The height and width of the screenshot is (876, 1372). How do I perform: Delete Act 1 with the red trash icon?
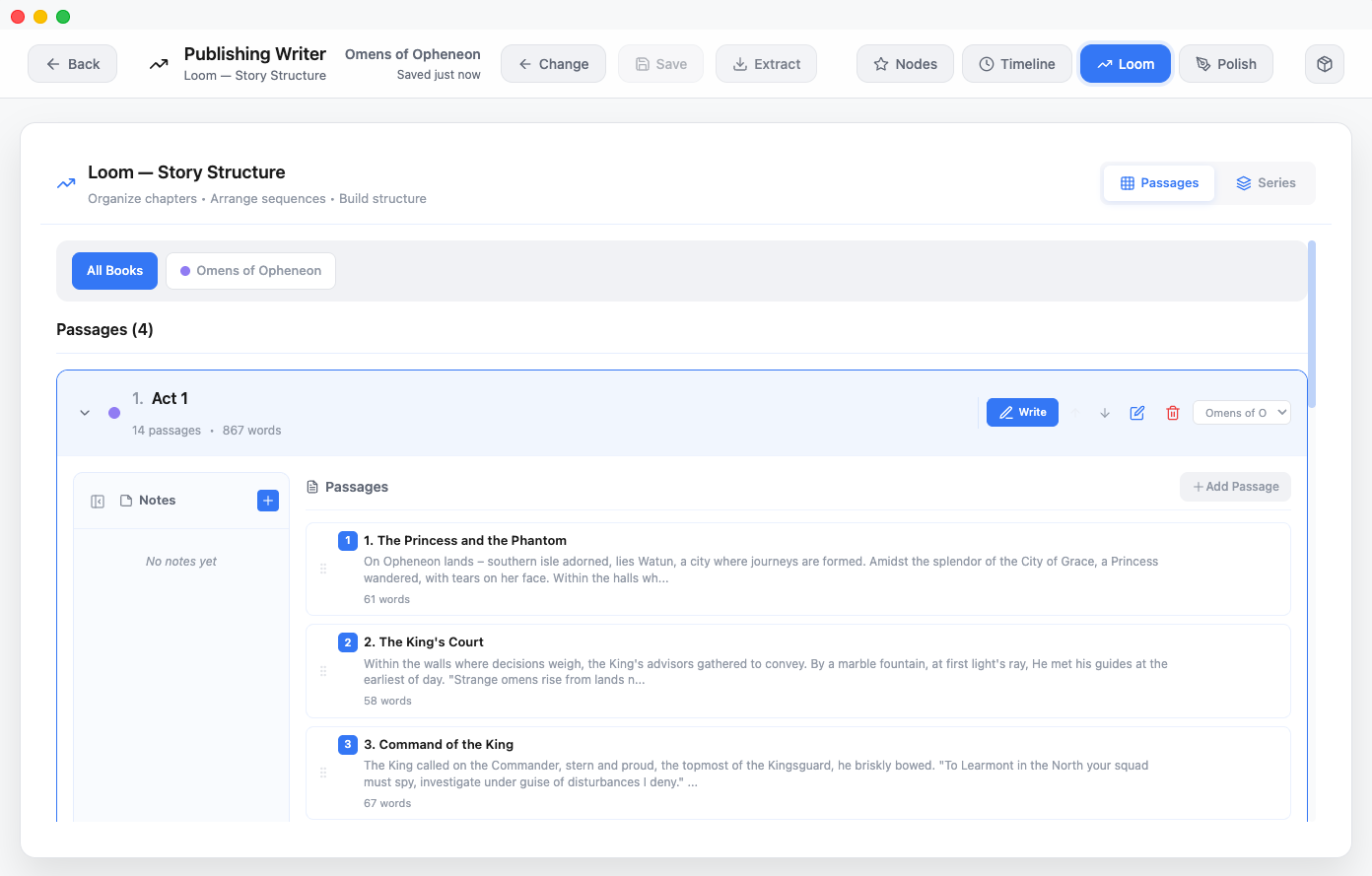click(x=1172, y=412)
